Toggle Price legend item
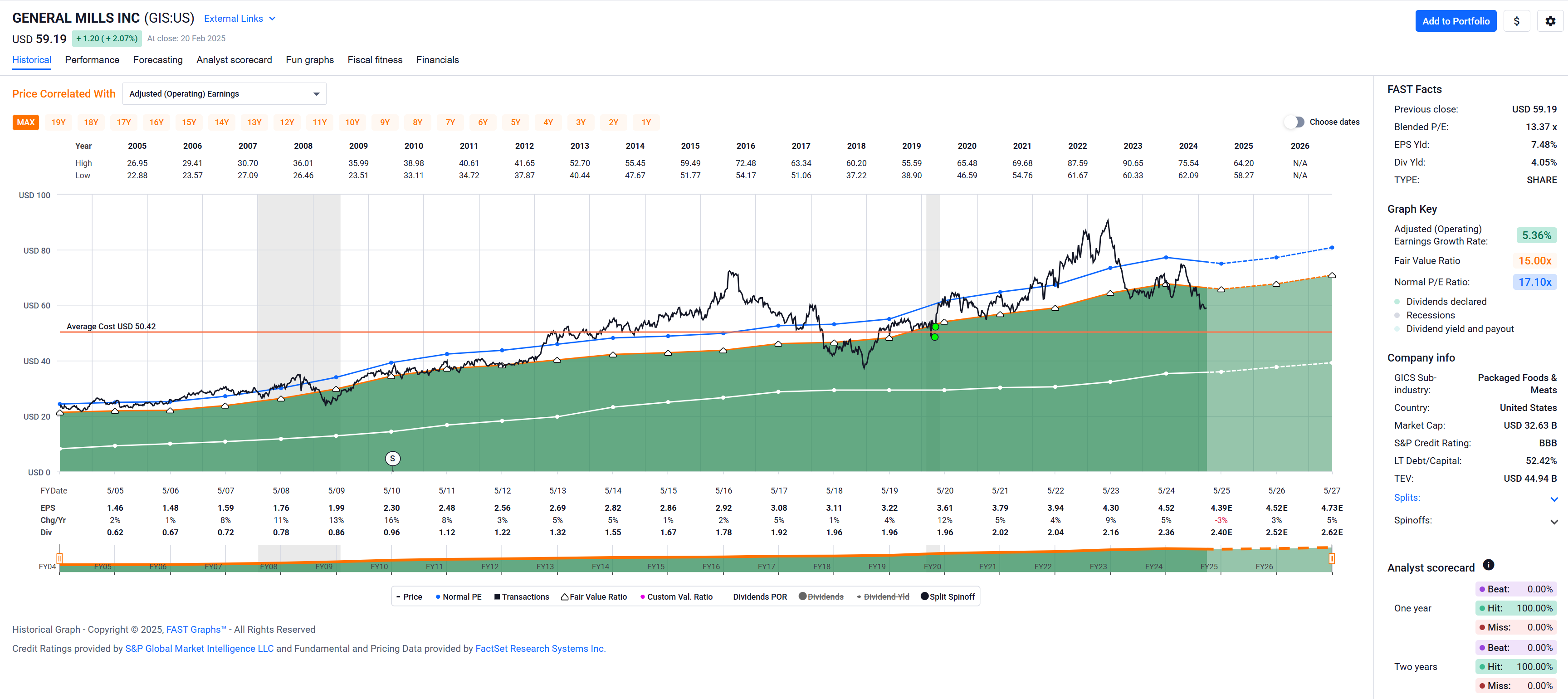Image resolution: width=1568 pixels, height=699 pixels. point(409,596)
